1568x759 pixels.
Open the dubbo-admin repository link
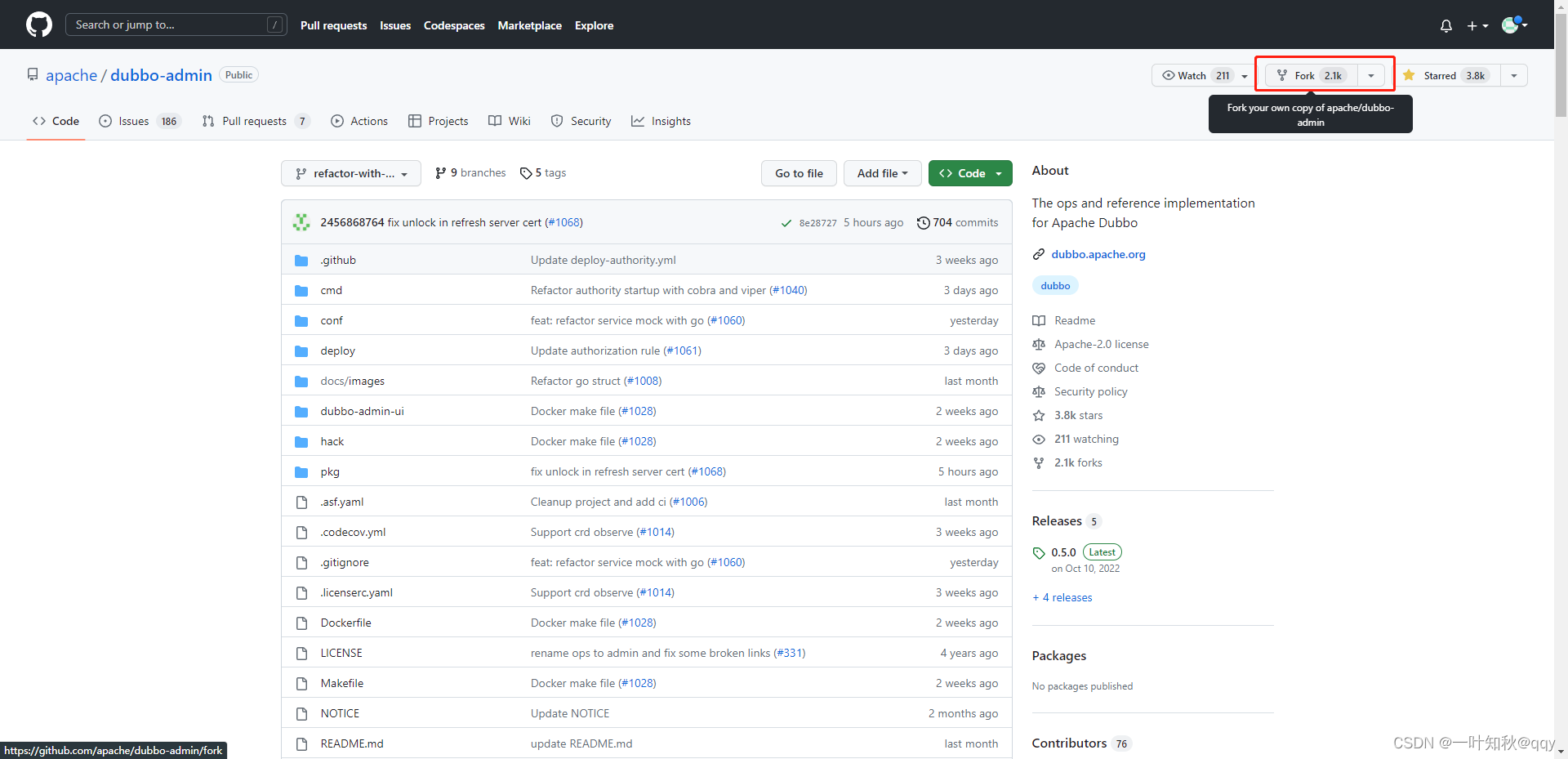[x=161, y=75]
